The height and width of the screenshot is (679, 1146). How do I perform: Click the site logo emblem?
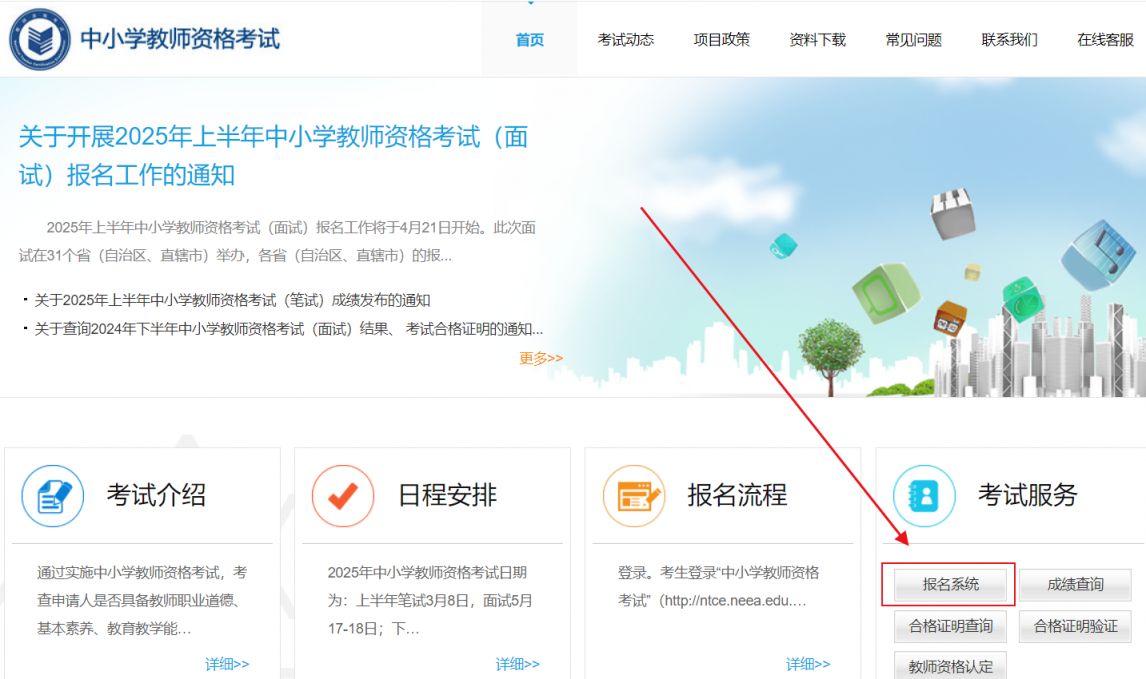click(x=39, y=39)
